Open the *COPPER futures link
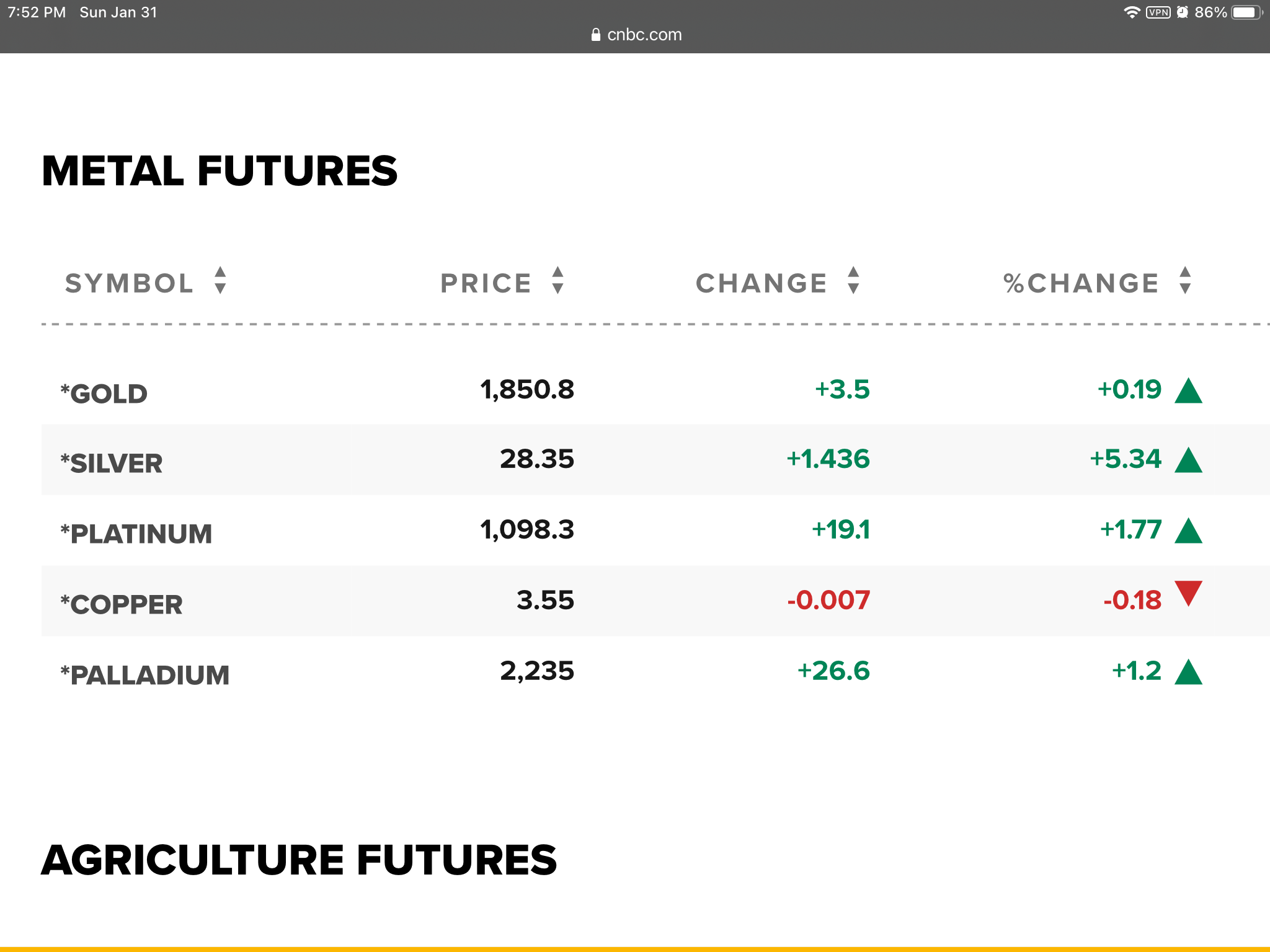Viewport: 1270px width, 952px height. (x=122, y=605)
